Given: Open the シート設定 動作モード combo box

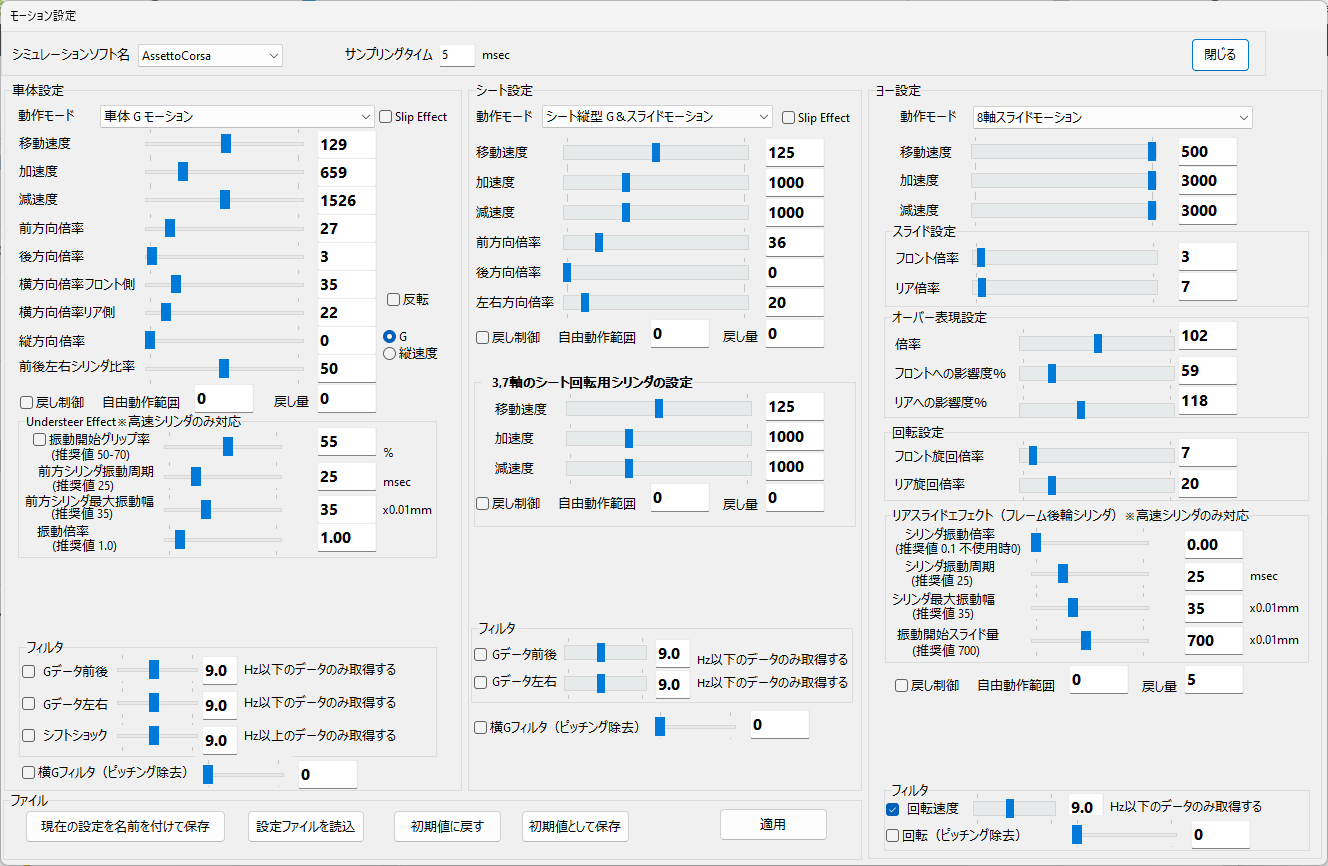Looking at the screenshot, I should 657,117.
